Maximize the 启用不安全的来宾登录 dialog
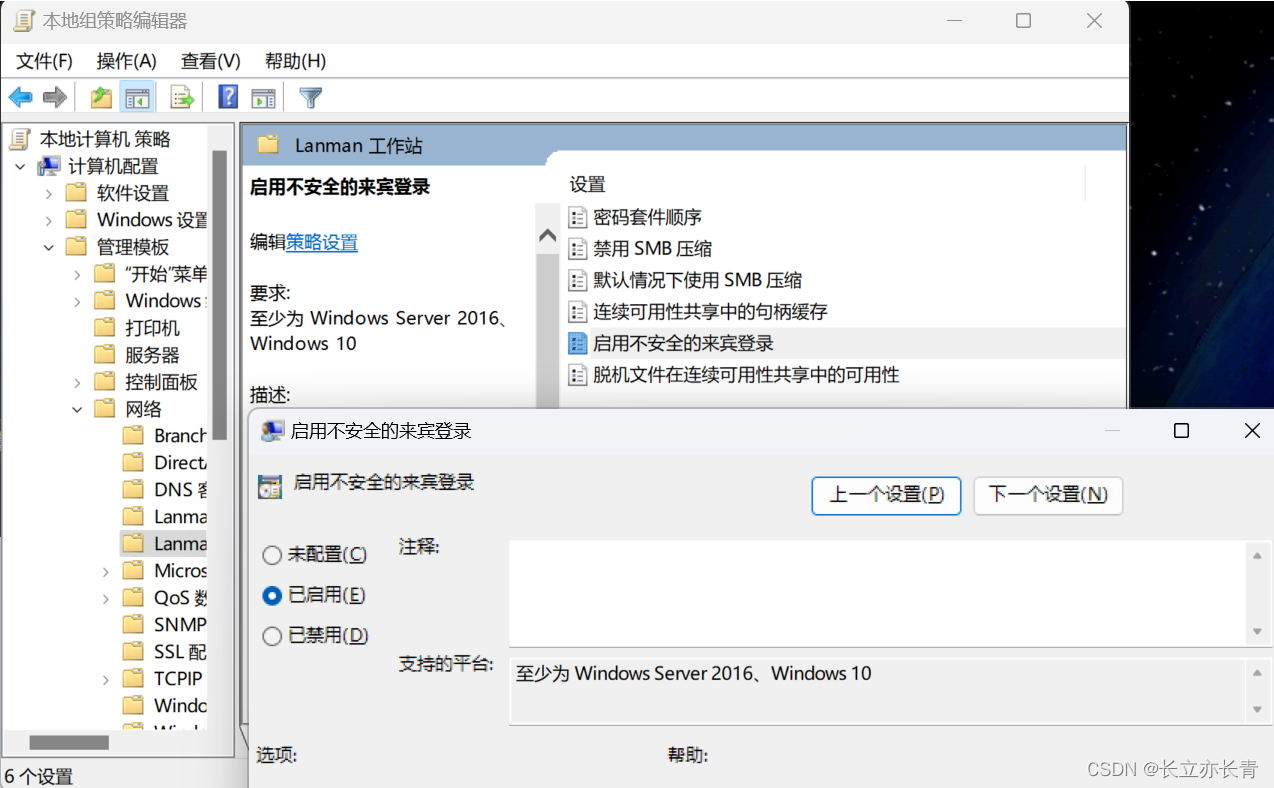 pyautogui.click(x=1181, y=430)
